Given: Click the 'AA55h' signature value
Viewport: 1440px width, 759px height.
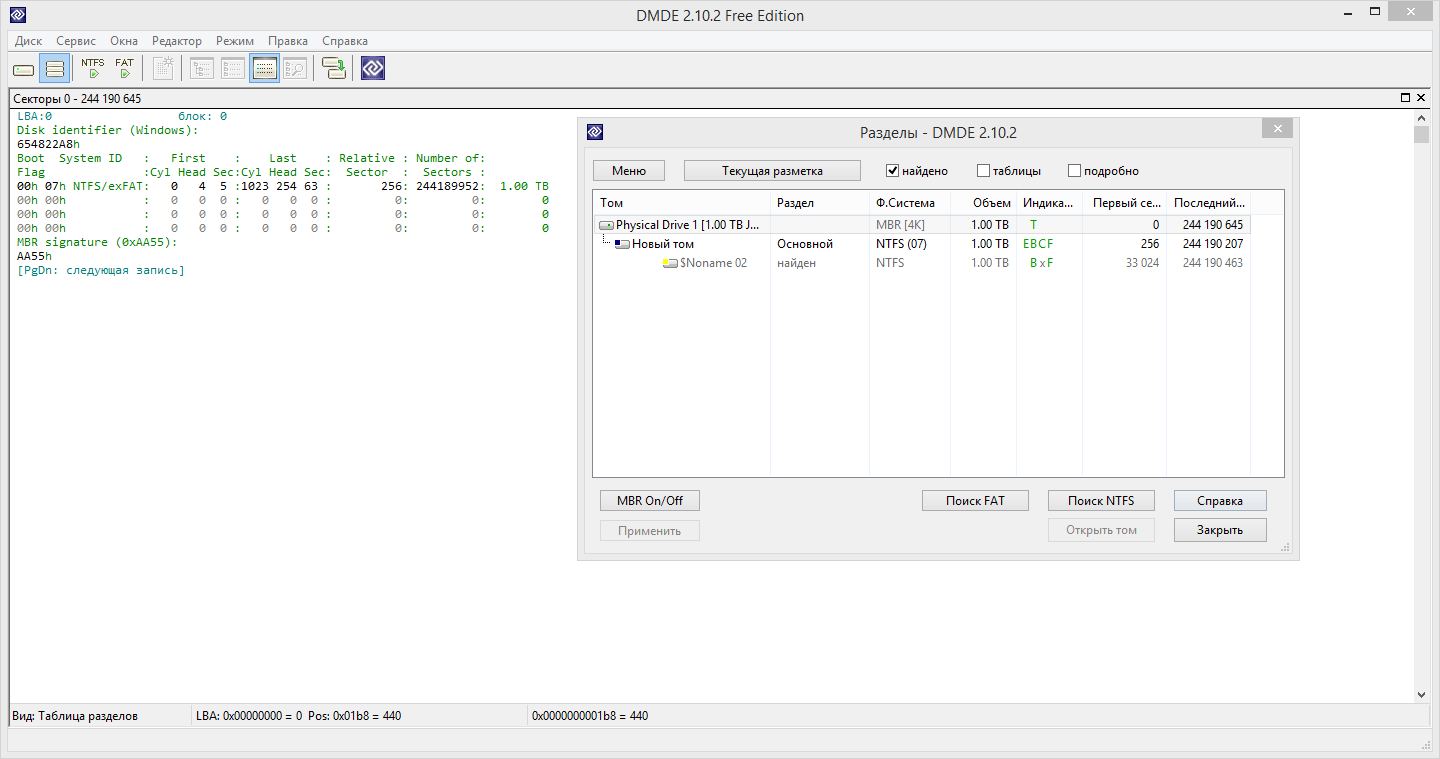Looking at the screenshot, I should click(x=34, y=256).
